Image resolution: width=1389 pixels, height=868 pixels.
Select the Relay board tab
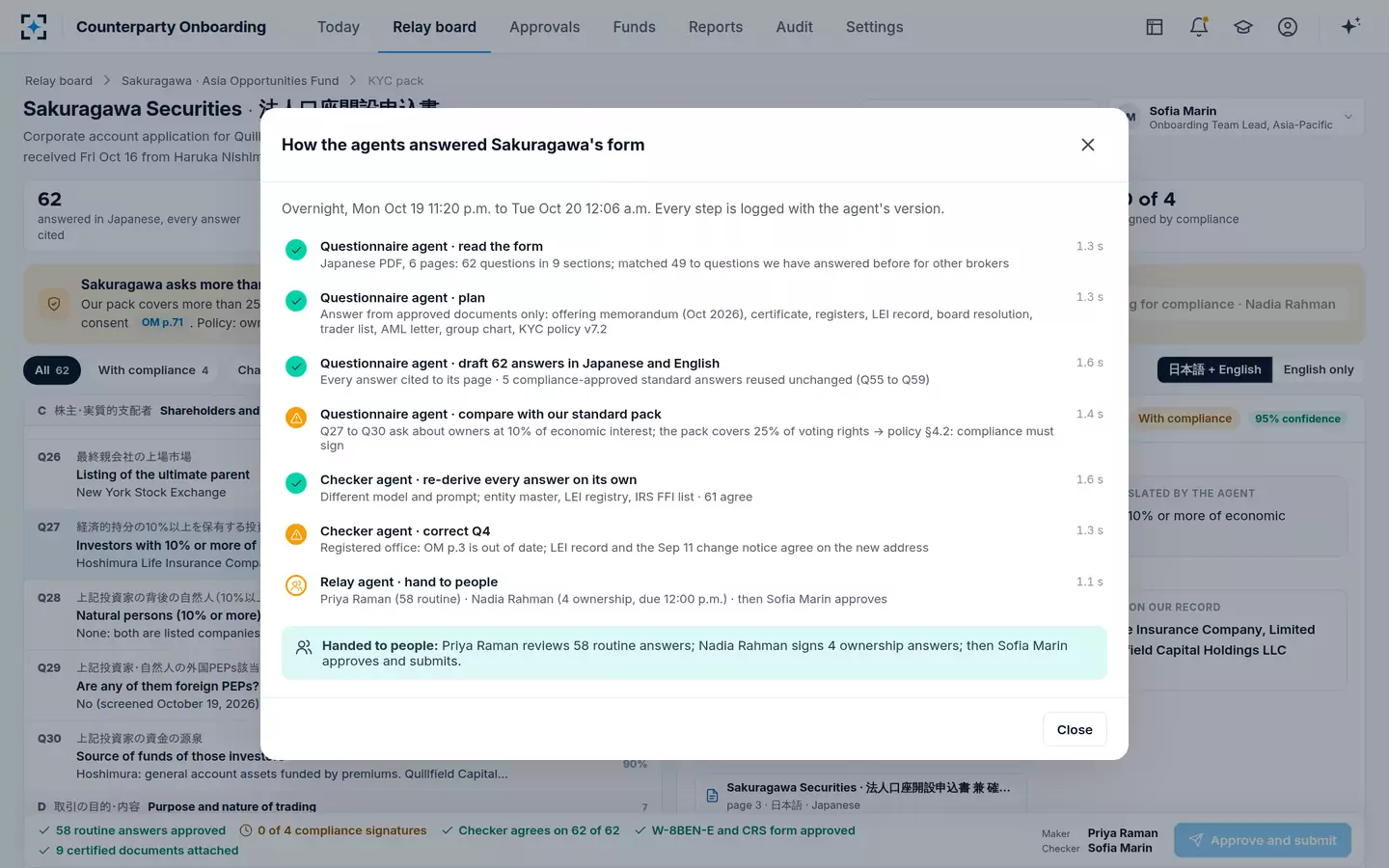pyautogui.click(x=434, y=27)
